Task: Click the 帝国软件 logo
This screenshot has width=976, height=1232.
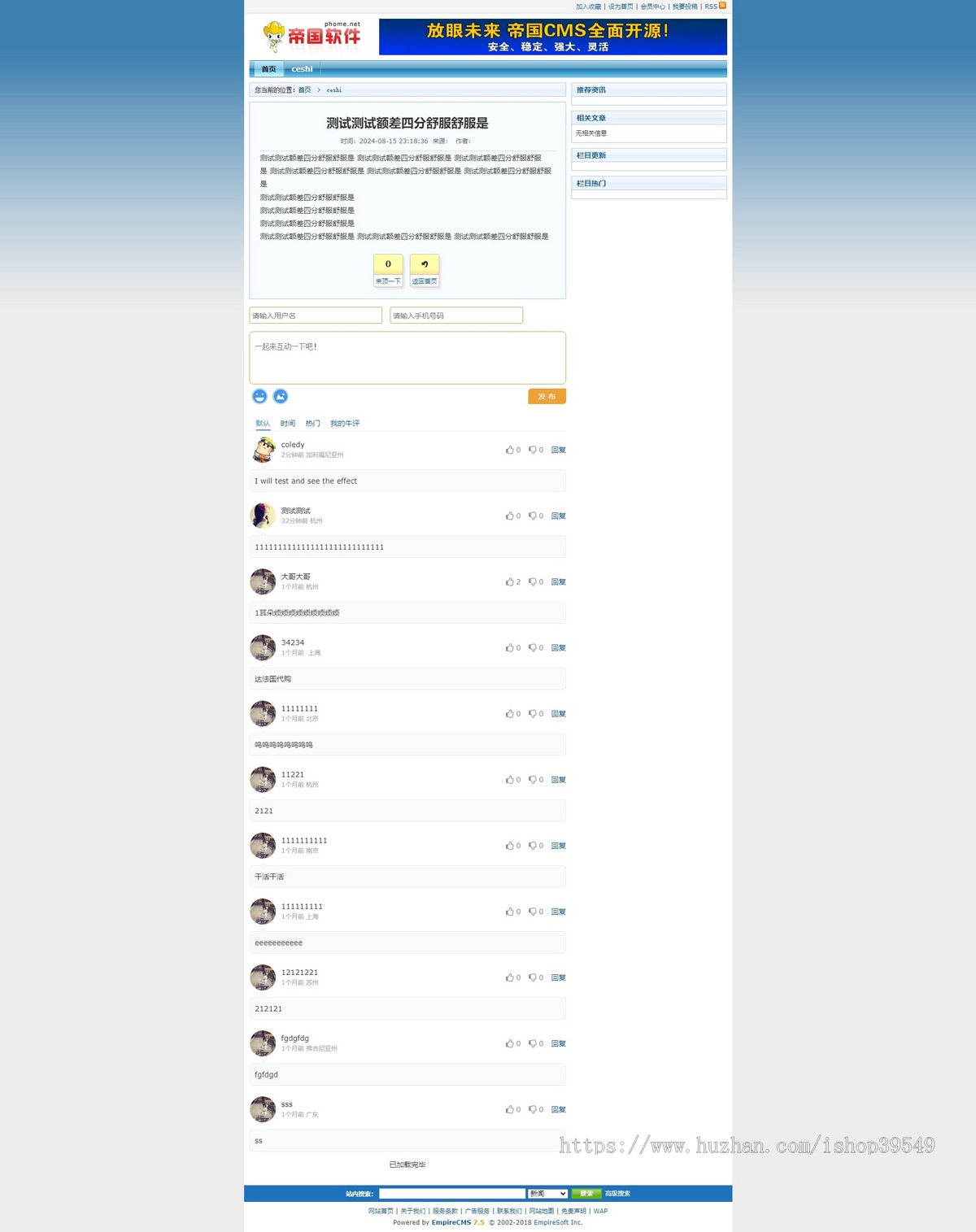Action: coord(312,37)
